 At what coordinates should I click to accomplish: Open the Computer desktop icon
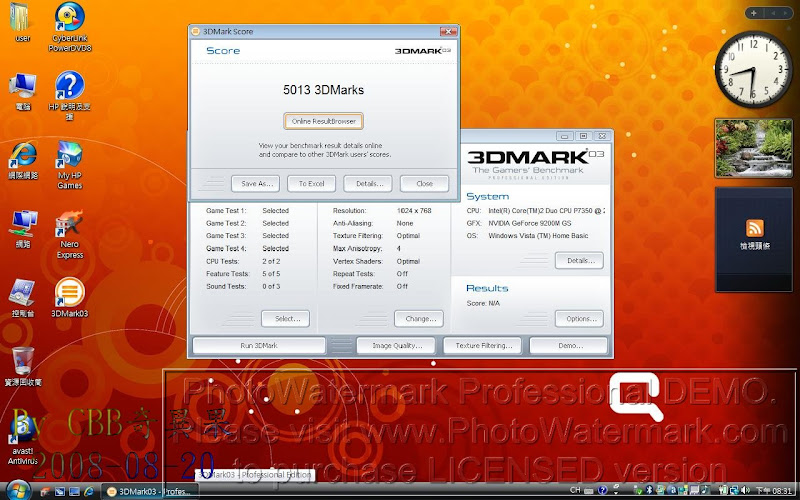click(x=22, y=91)
